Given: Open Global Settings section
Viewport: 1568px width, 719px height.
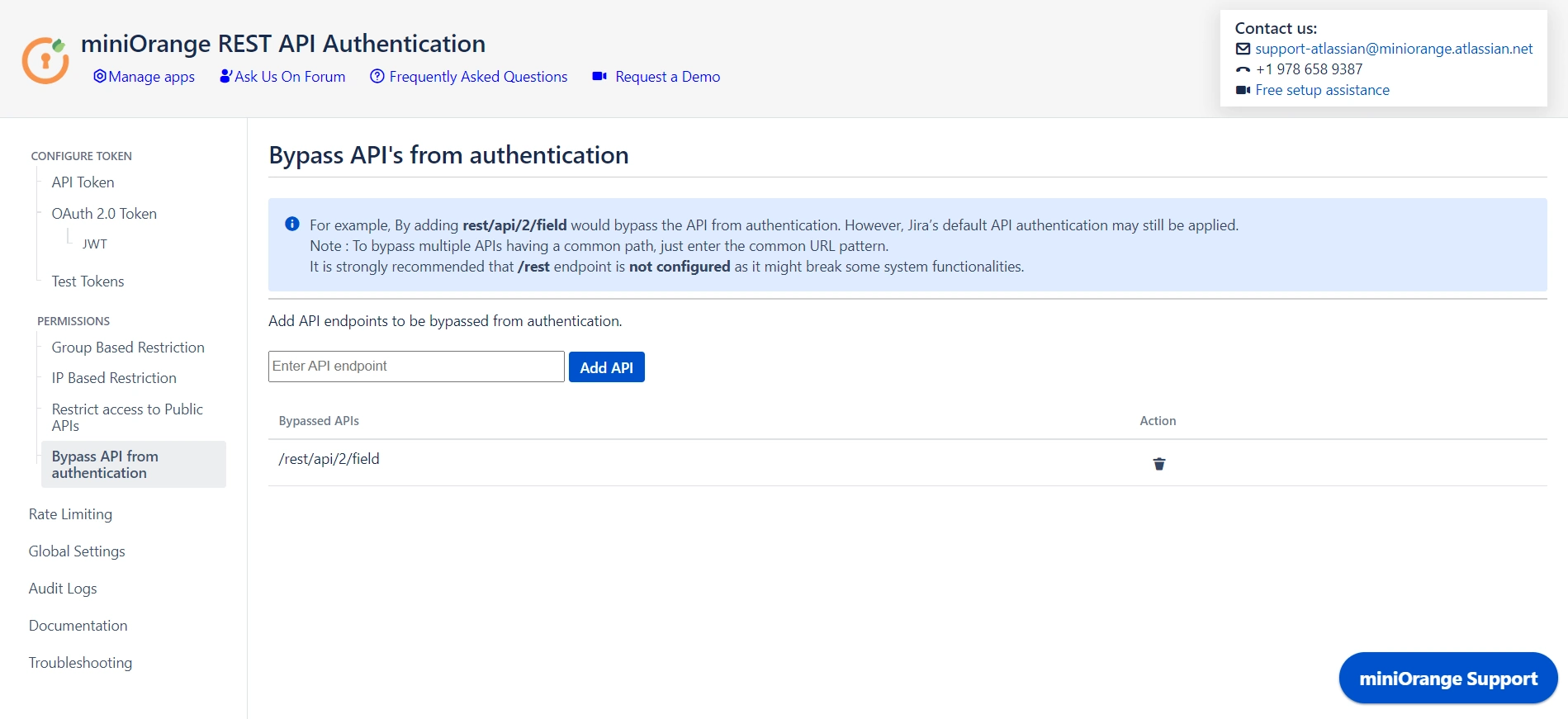Looking at the screenshot, I should [77, 551].
